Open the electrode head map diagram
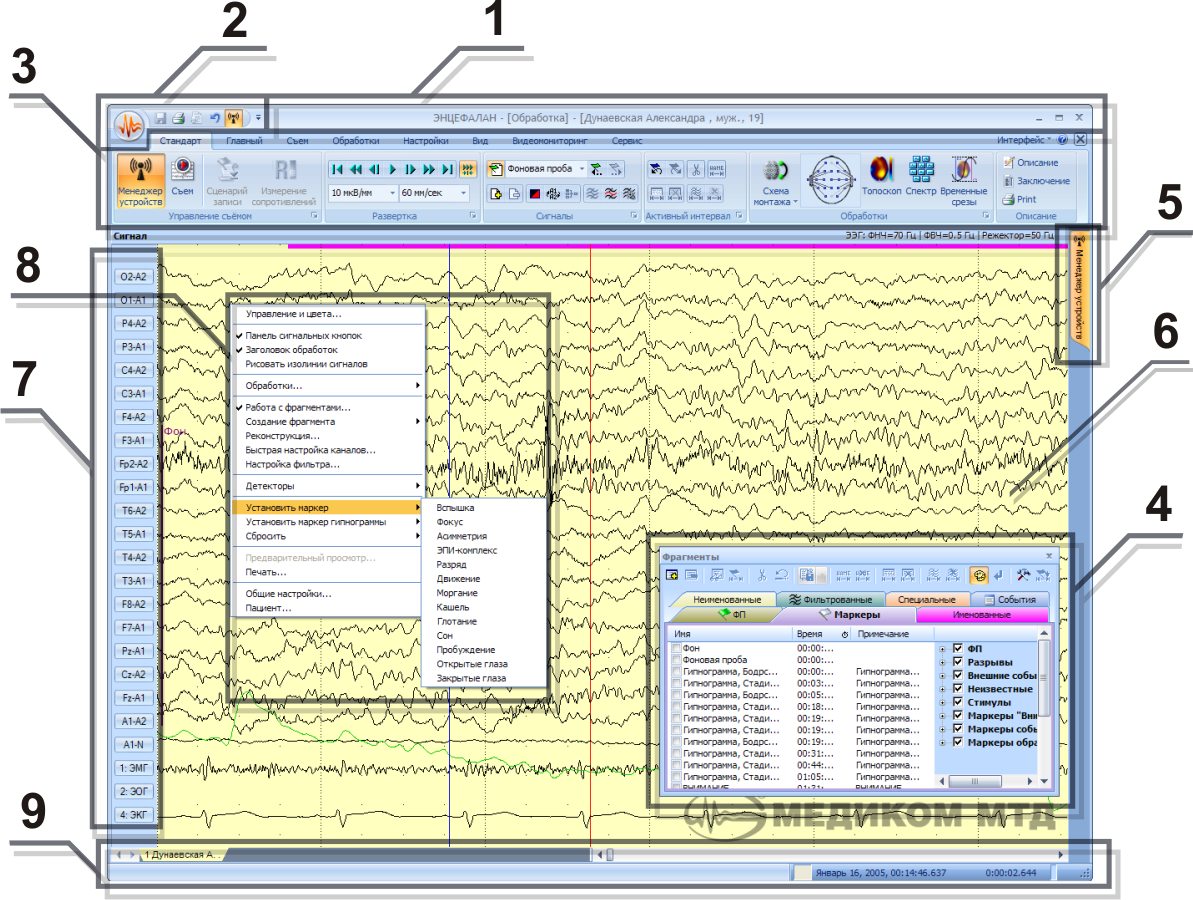The image size is (1193, 900). point(829,180)
